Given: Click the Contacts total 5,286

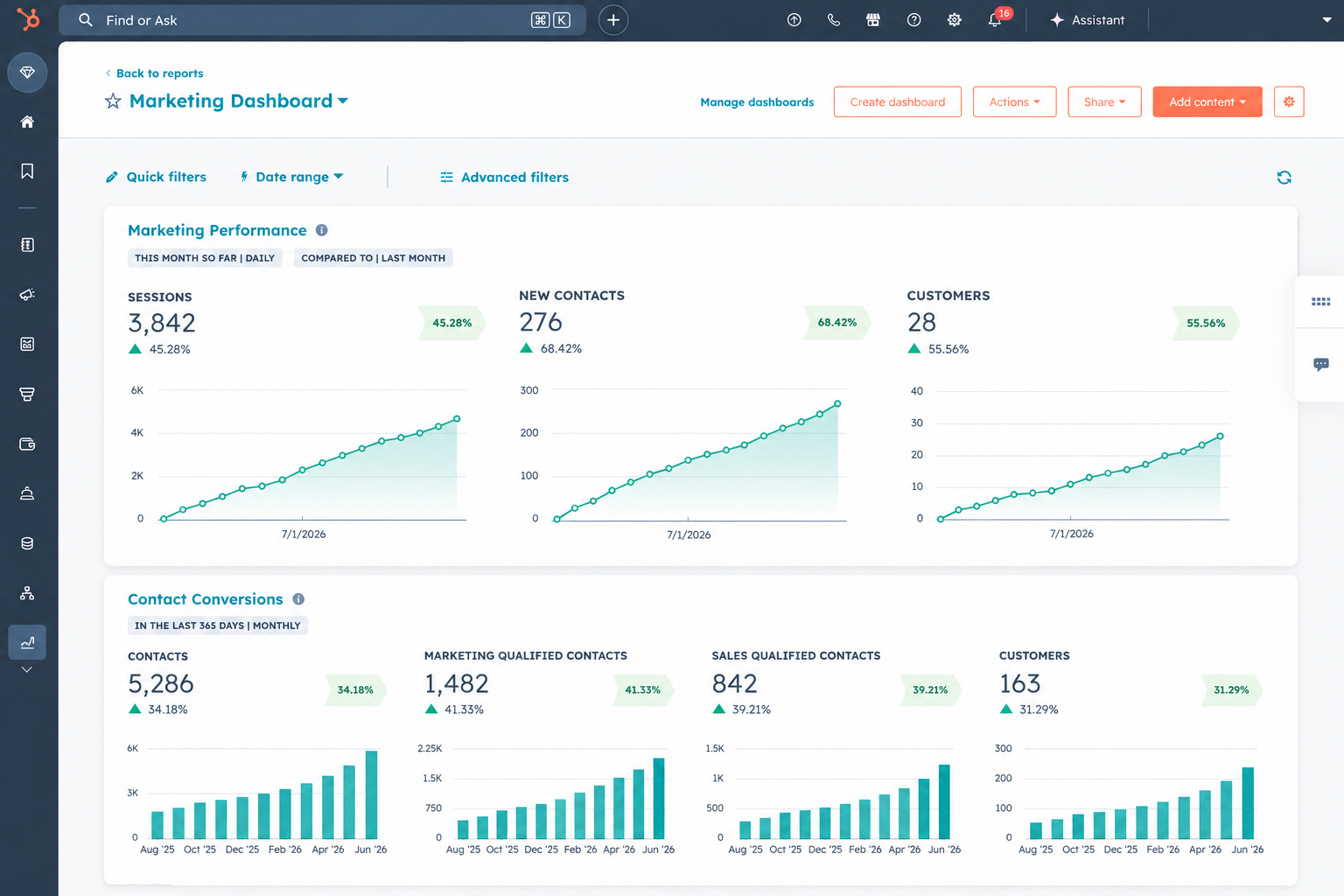Looking at the screenshot, I should pos(161,683).
